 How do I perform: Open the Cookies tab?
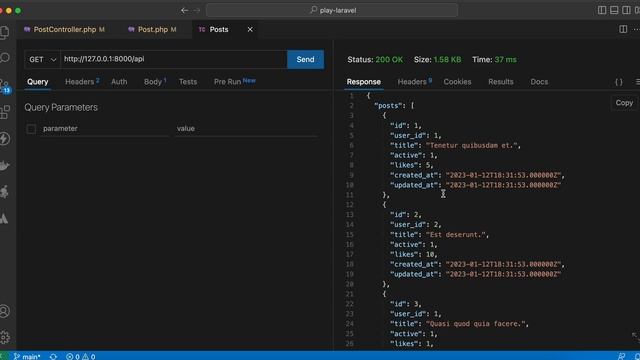click(x=457, y=82)
